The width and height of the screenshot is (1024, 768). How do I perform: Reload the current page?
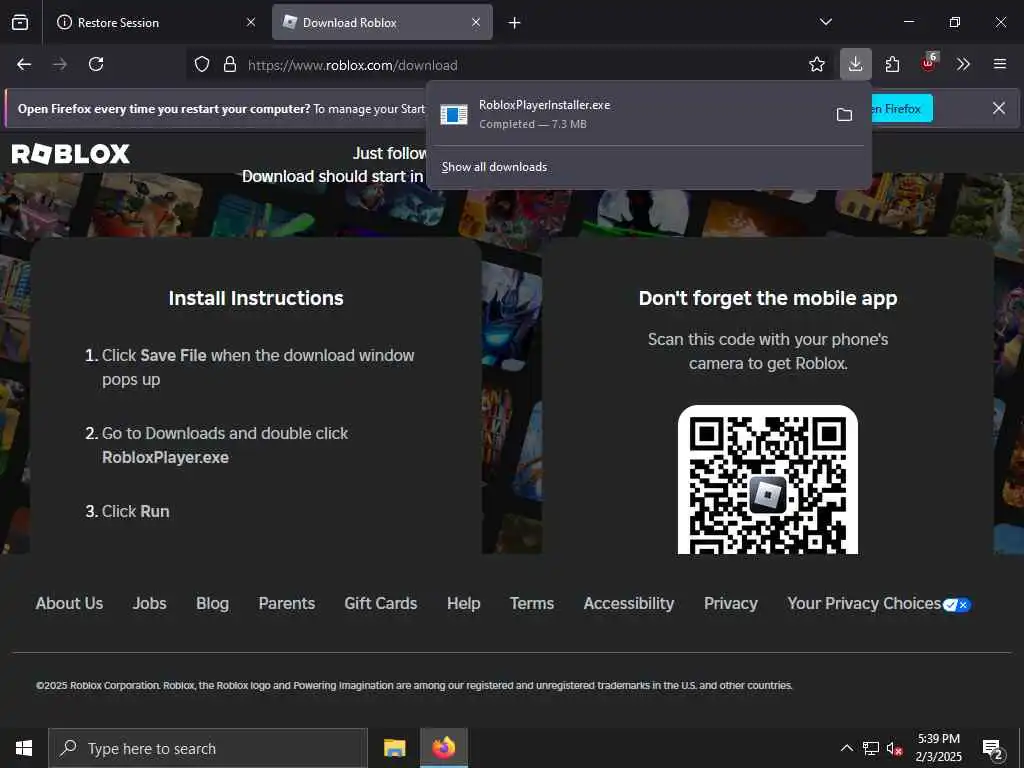pos(96,64)
